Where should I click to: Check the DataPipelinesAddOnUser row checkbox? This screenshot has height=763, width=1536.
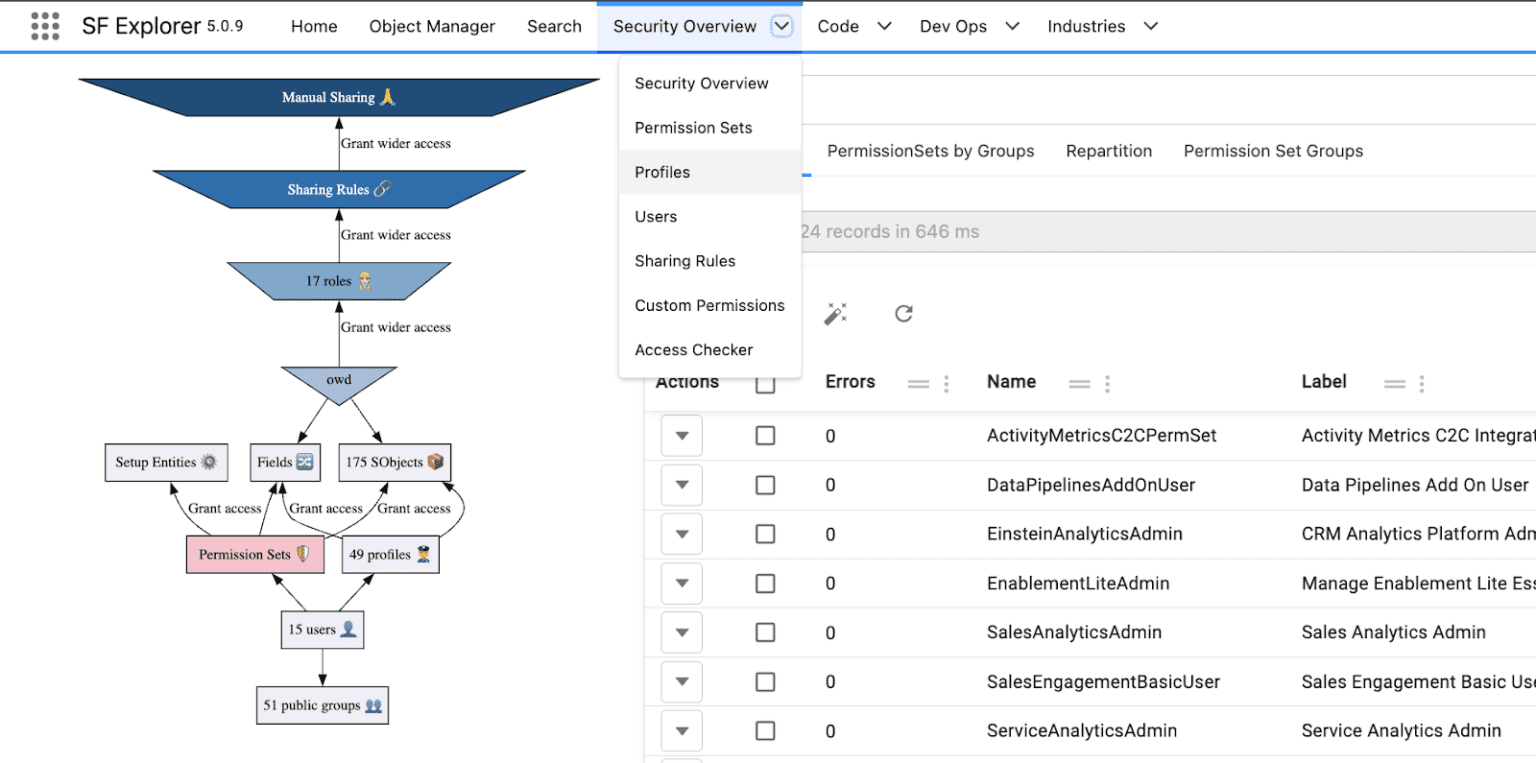tap(765, 485)
